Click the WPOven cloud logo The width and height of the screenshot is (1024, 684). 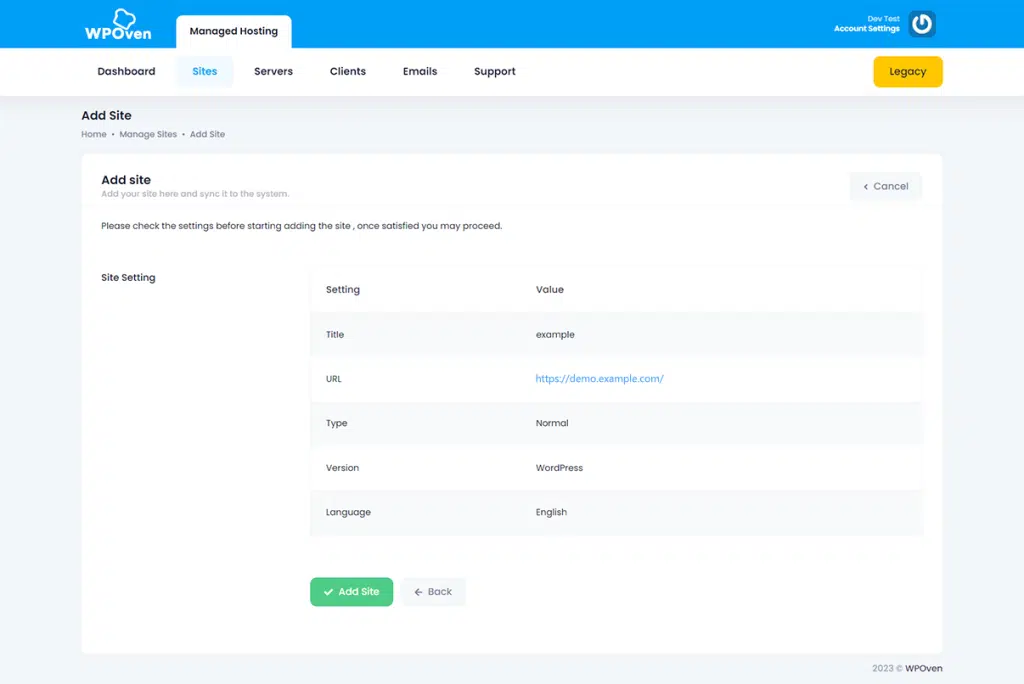tap(118, 25)
